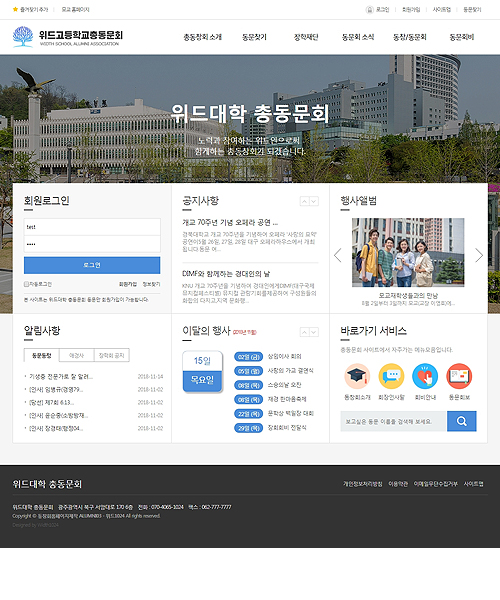Click the lock login icon in the top bar
The width and height of the screenshot is (500, 600).
coord(369,10)
